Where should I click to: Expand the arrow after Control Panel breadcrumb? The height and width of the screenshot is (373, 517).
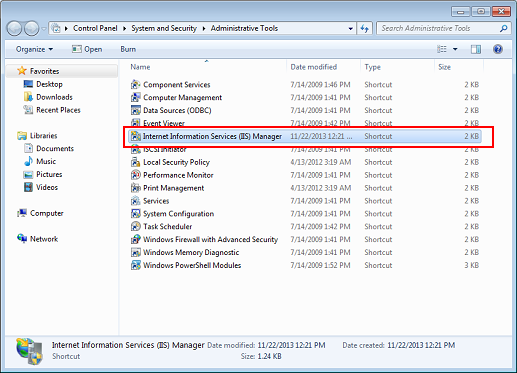coord(124,29)
